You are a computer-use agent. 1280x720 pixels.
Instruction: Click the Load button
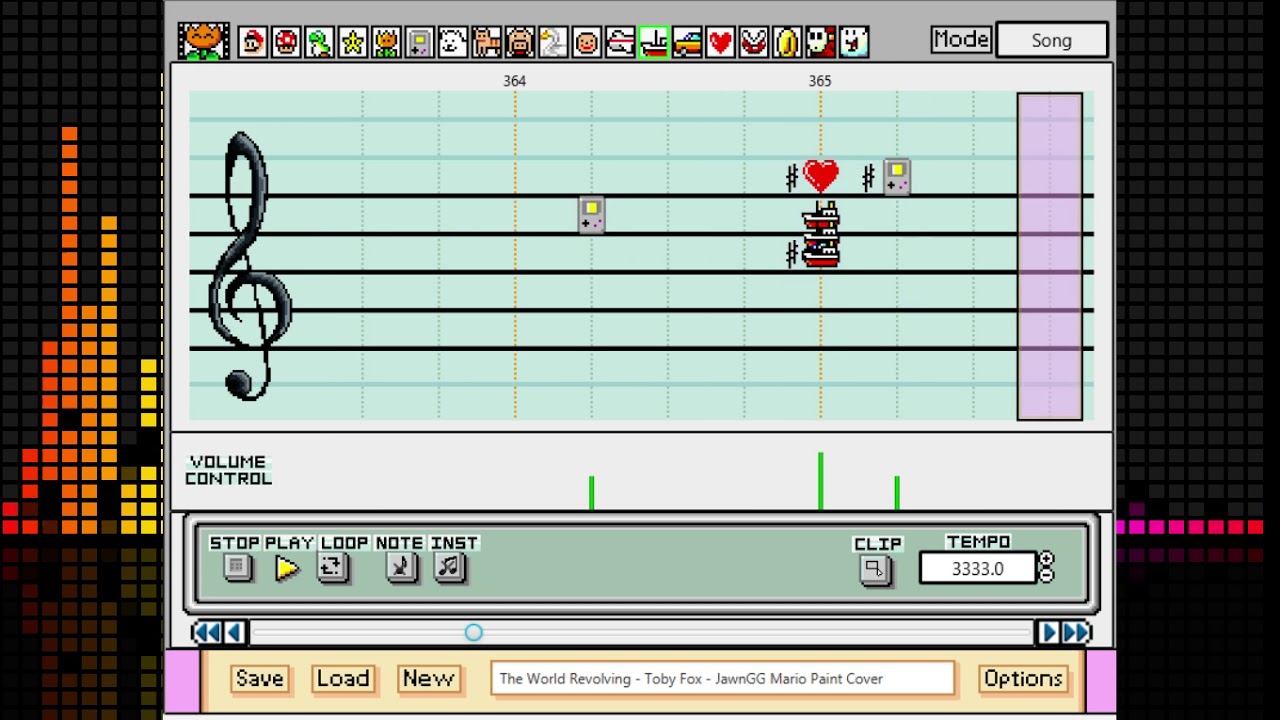pyautogui.click(x=343, y=678)
